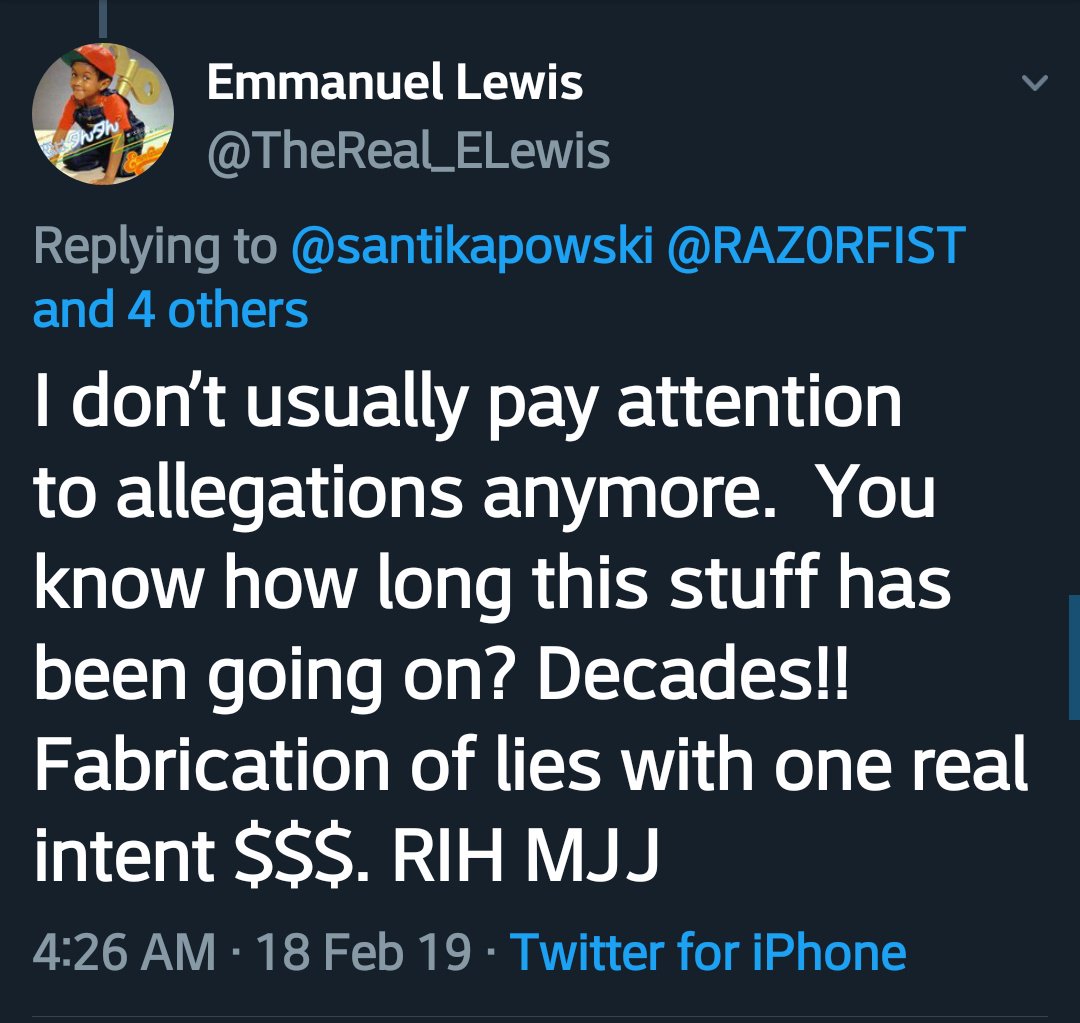Viewport: 1080px width, 1023px height.
Task: Click the 18 Feb 19 date
Action: 364,952
